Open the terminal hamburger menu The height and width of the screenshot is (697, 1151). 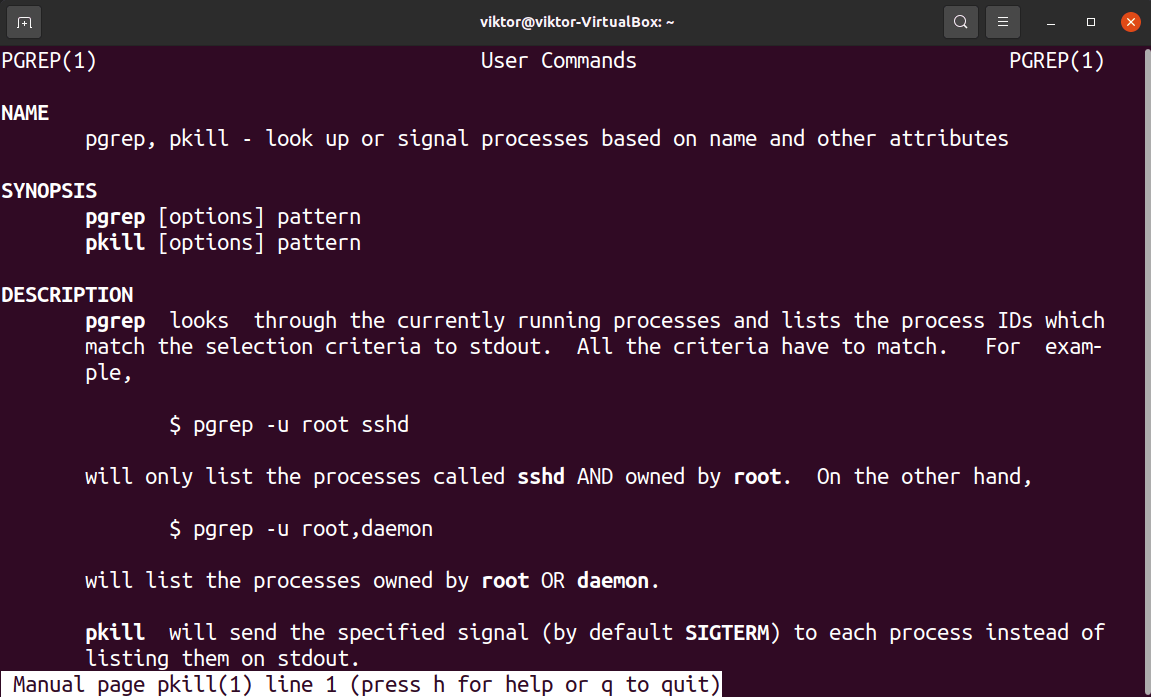1002,21
